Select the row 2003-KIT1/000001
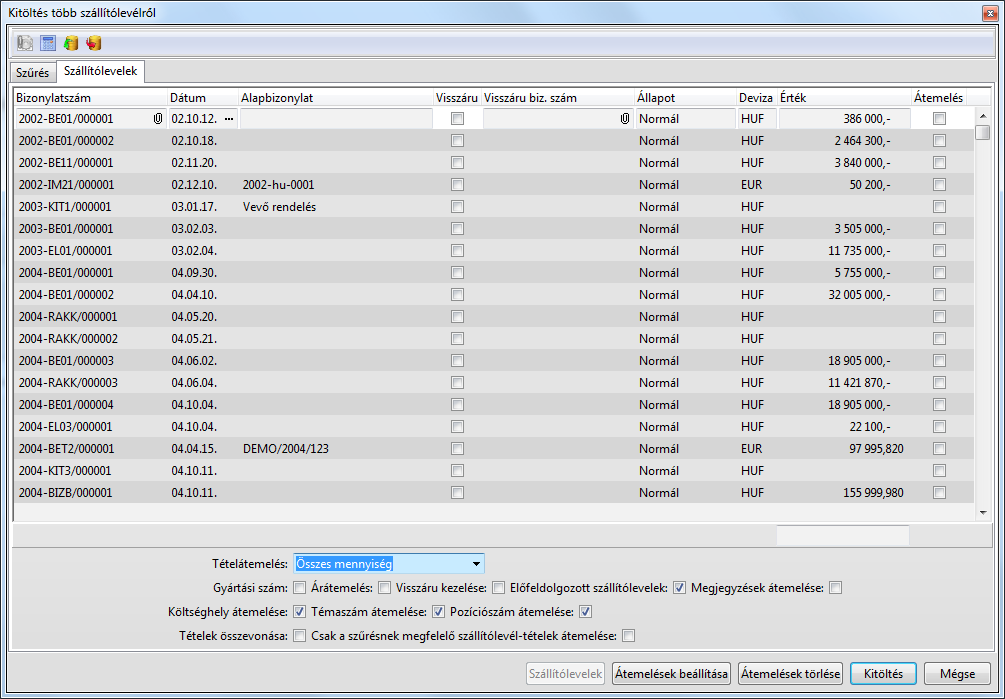This screenshot has height=699, width=1005. point(494,207)
